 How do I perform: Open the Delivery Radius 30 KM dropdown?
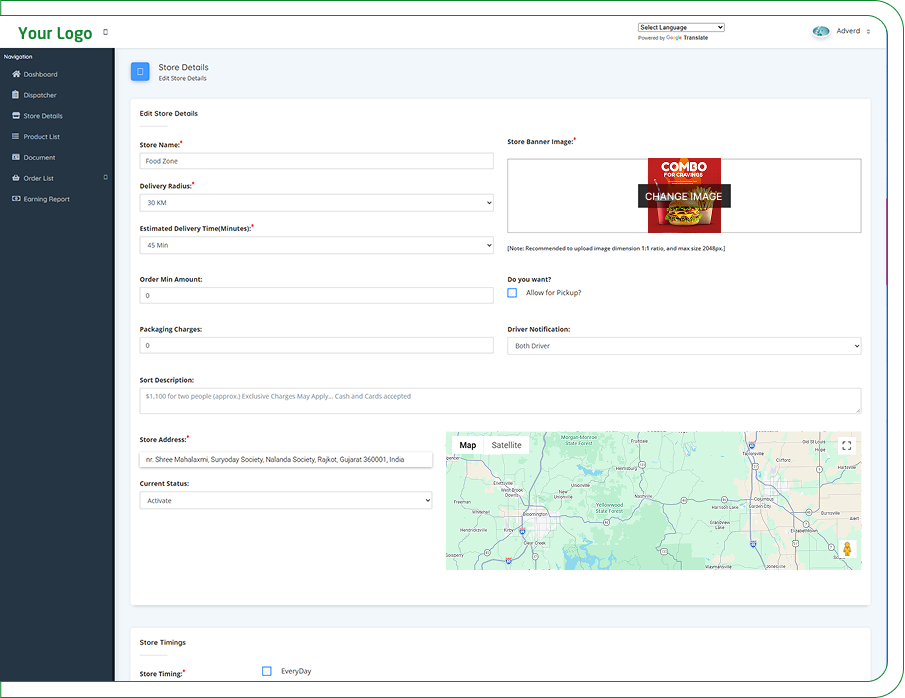pos(316,203)
